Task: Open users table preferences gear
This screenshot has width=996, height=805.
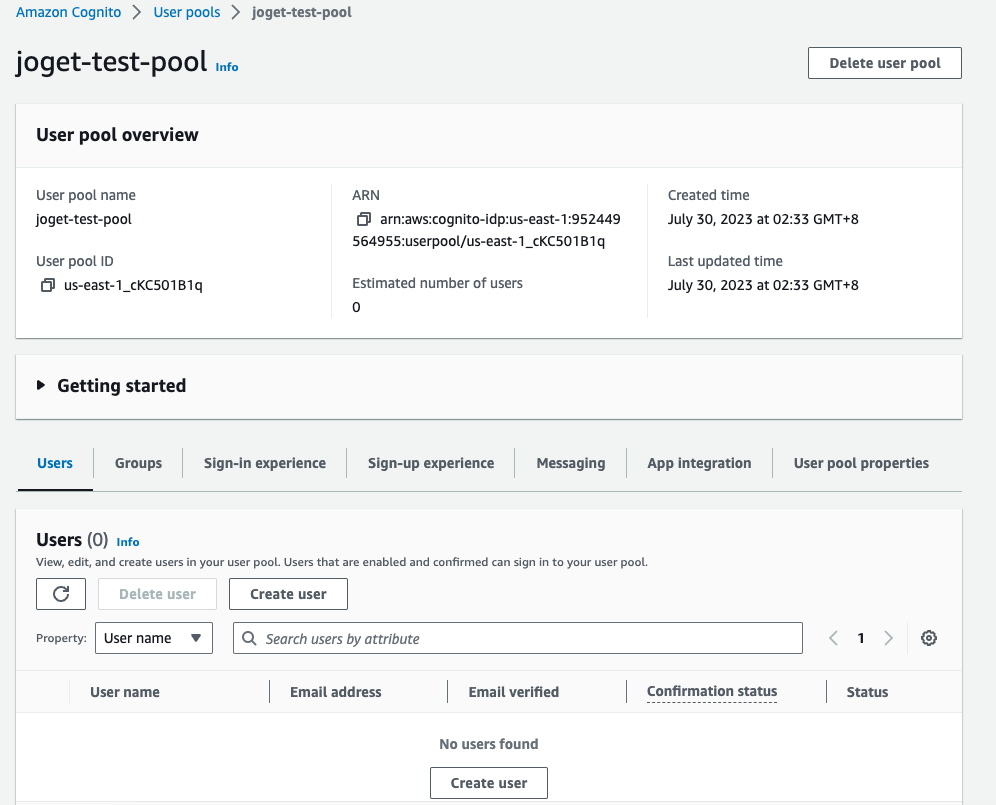Action: pos(929,638)
